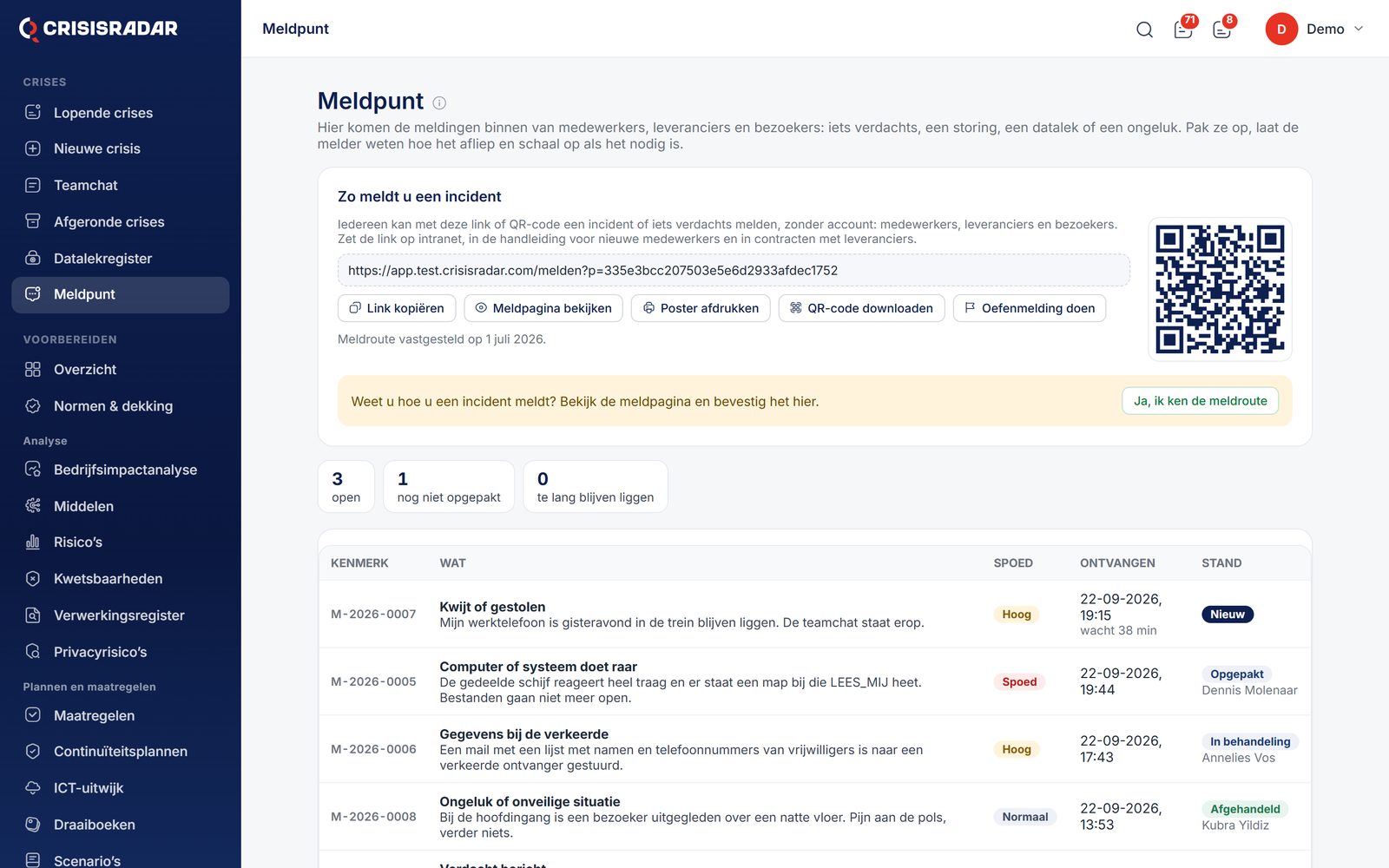This screenshot has height=868, width=1389.
Task: Click SPOED column header
Action: click(x=1013, y=563)
